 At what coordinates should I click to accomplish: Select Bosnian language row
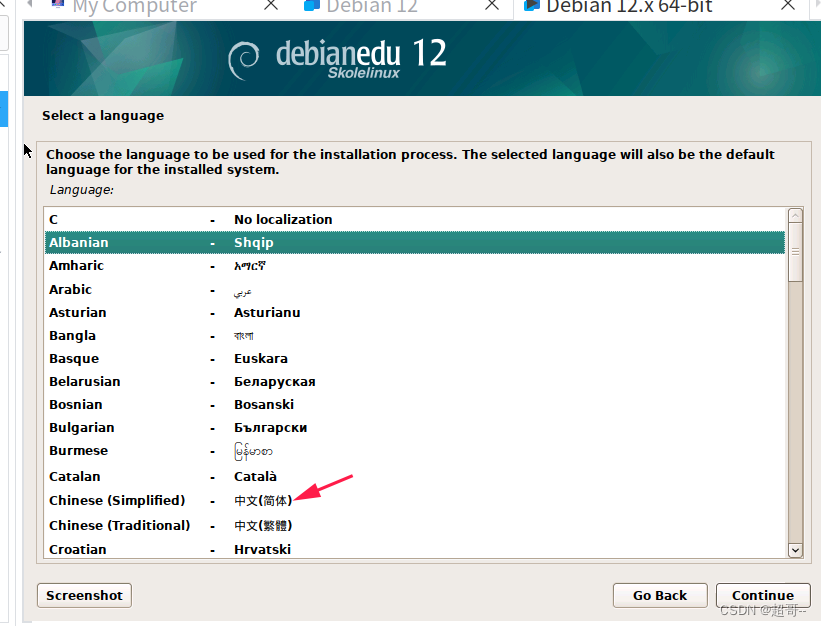415,405
